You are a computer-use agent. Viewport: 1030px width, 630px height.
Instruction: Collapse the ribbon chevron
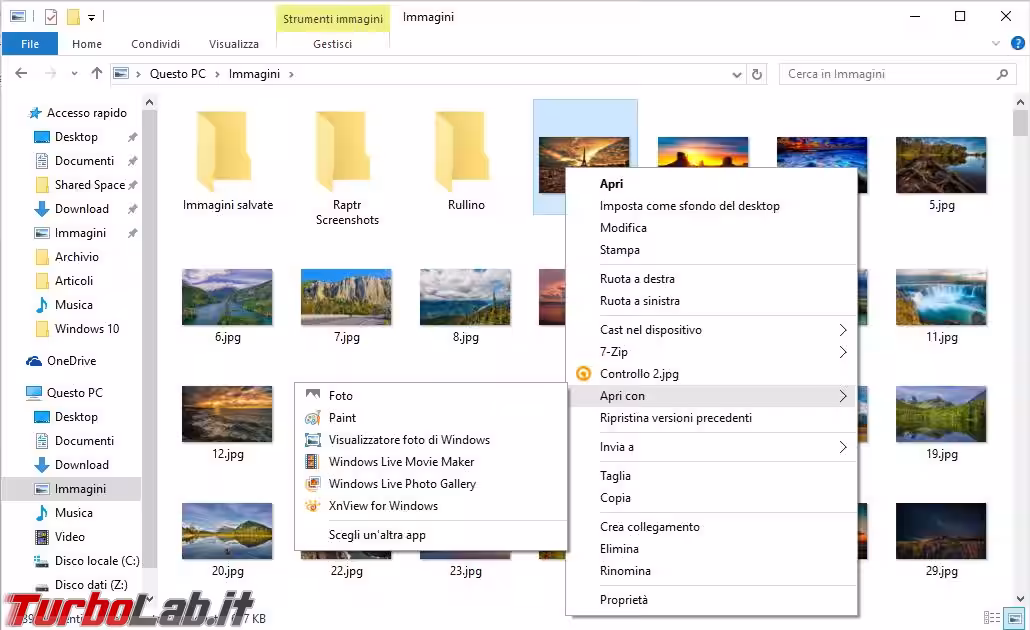(x=998, y=44)
